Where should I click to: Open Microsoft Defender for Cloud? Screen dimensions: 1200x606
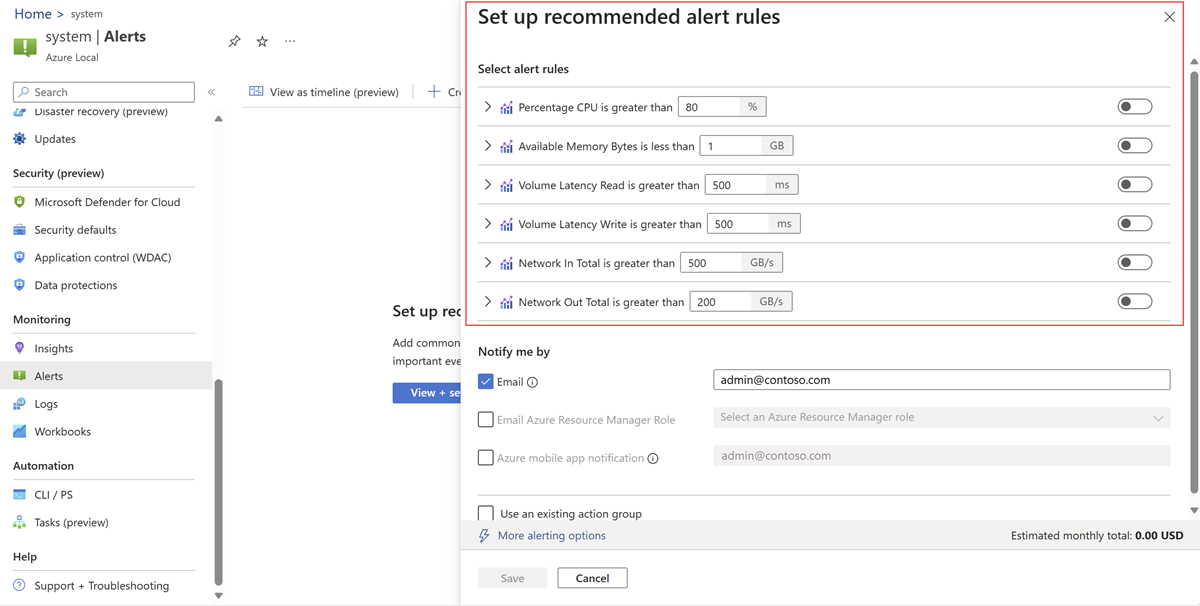click(107, 202)
